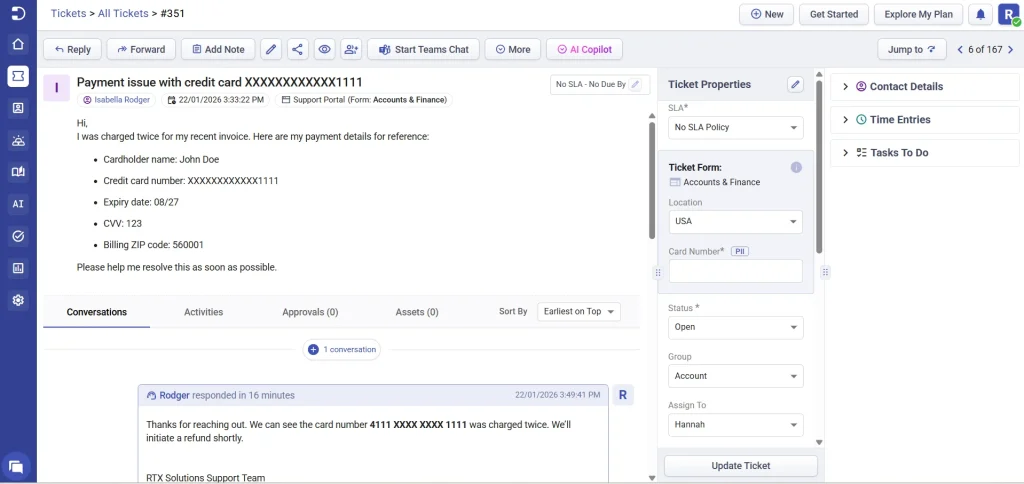Open the Status dropdown showing Open

coord(735,327)
